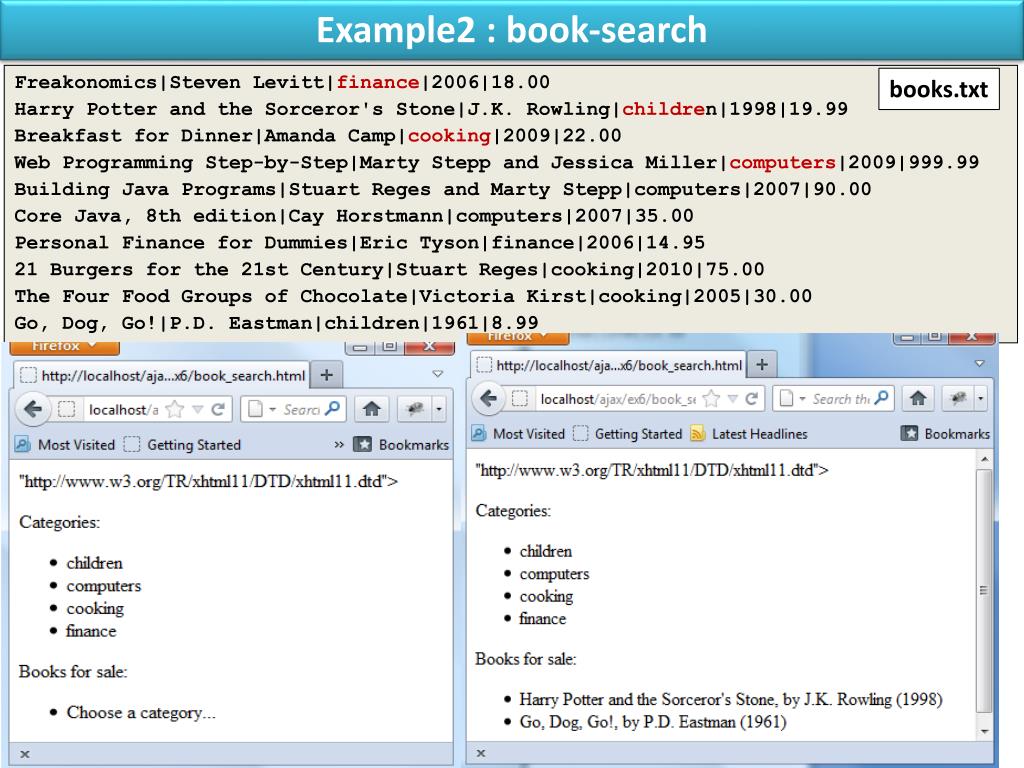Click children category in right window

pos(546,551)
